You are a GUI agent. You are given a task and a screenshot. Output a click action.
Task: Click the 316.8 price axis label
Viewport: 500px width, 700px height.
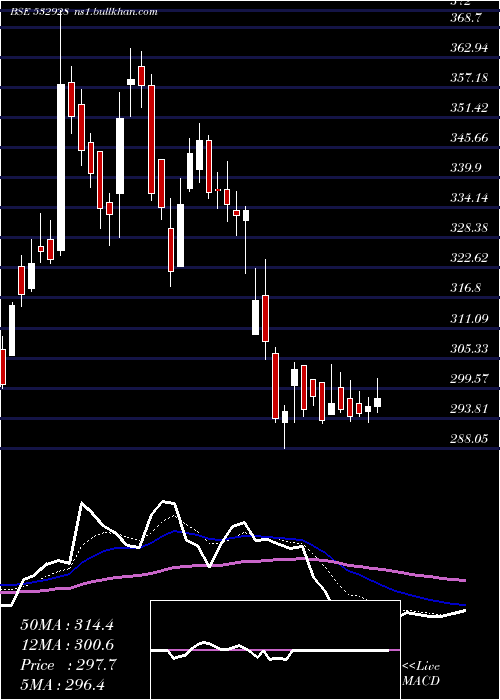[466, 288]
